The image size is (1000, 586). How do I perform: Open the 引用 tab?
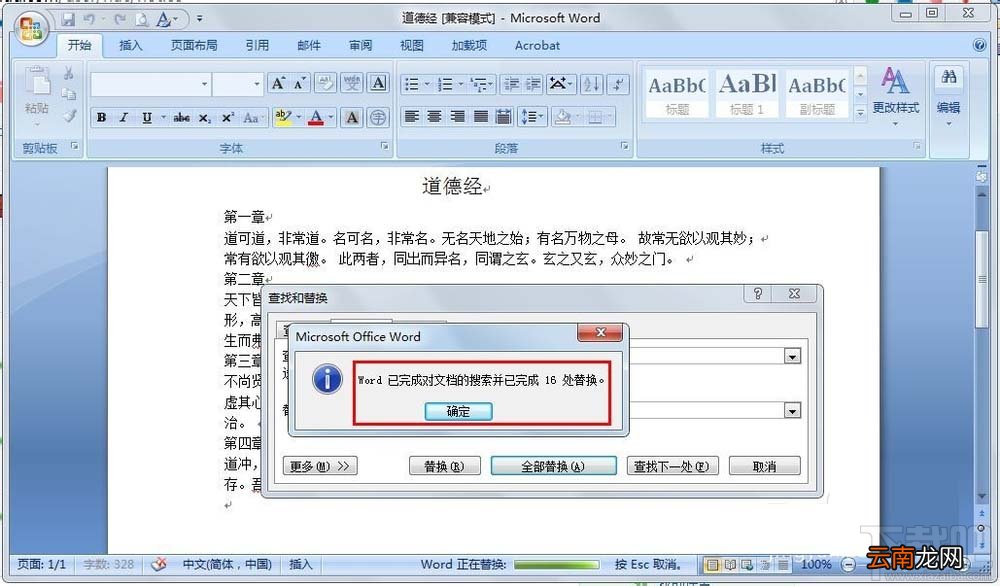tap(257, 45)
